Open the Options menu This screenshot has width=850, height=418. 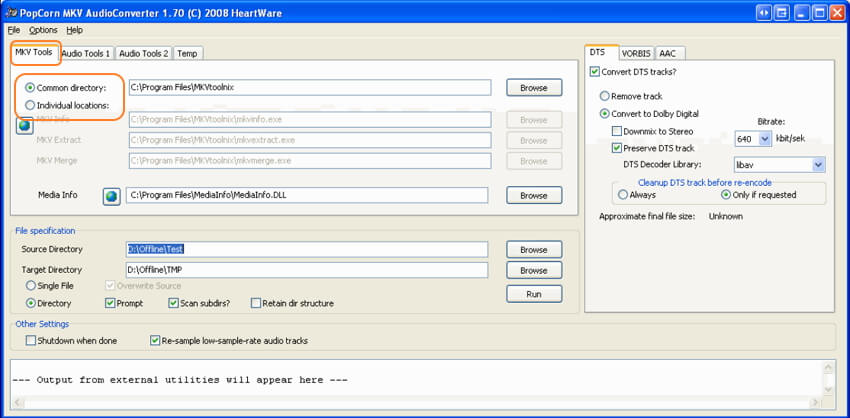pyautogui.click(x=43, y=30)
